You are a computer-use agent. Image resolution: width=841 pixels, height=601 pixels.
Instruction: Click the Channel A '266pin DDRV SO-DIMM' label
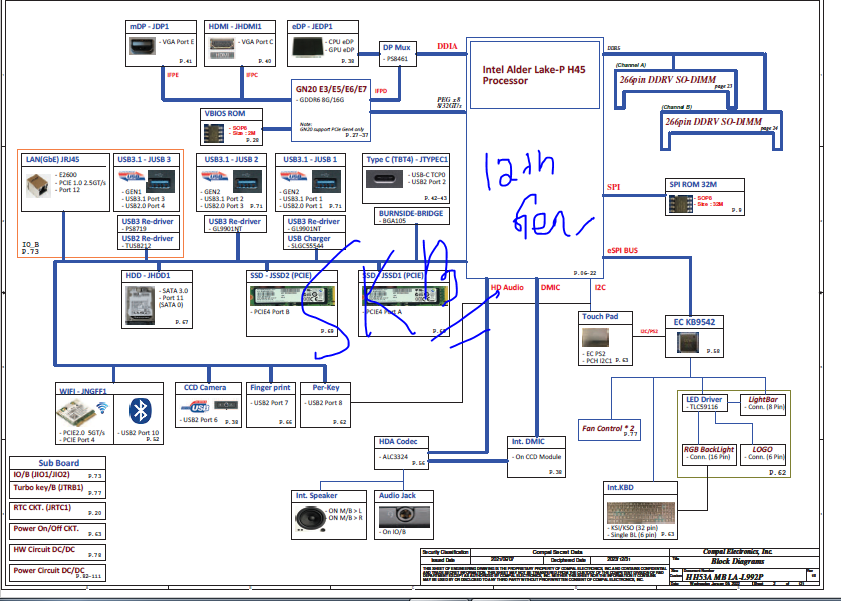668,80
